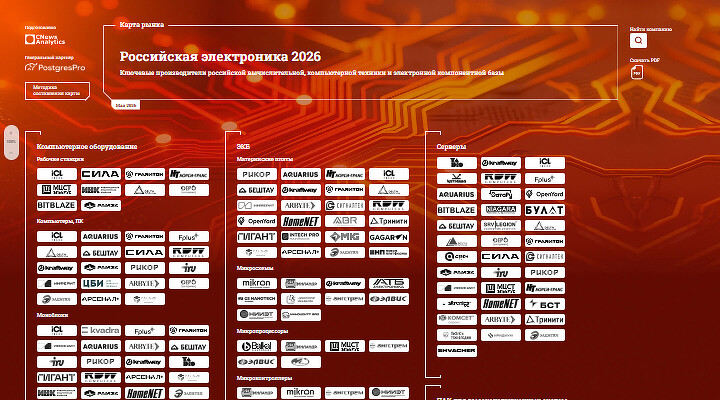Open 'Методика составления карты' button
Viewport: 720px width, 400px height.
pos(57,90)
